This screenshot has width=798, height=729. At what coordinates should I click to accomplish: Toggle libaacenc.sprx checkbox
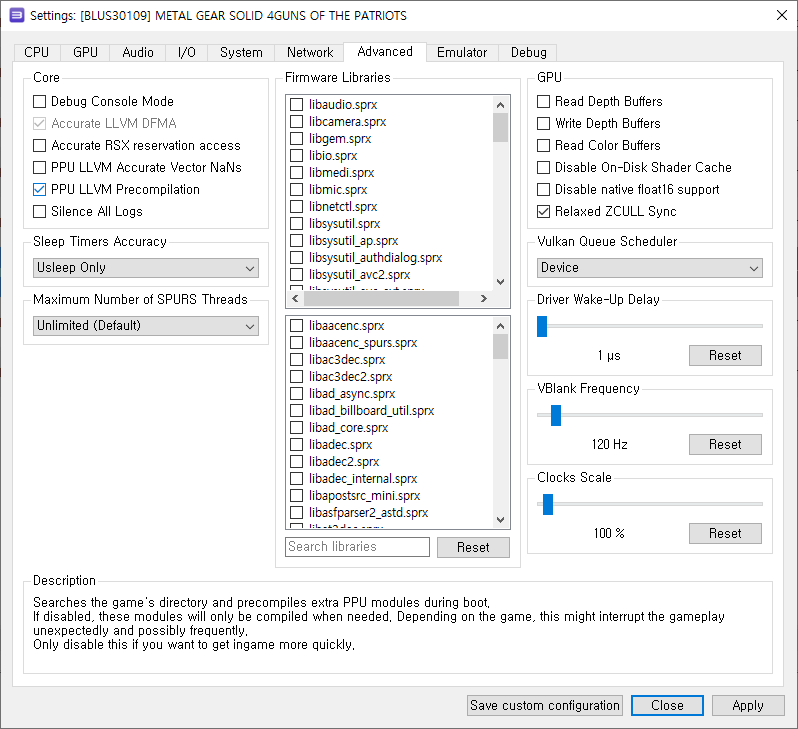coord(296,326)
